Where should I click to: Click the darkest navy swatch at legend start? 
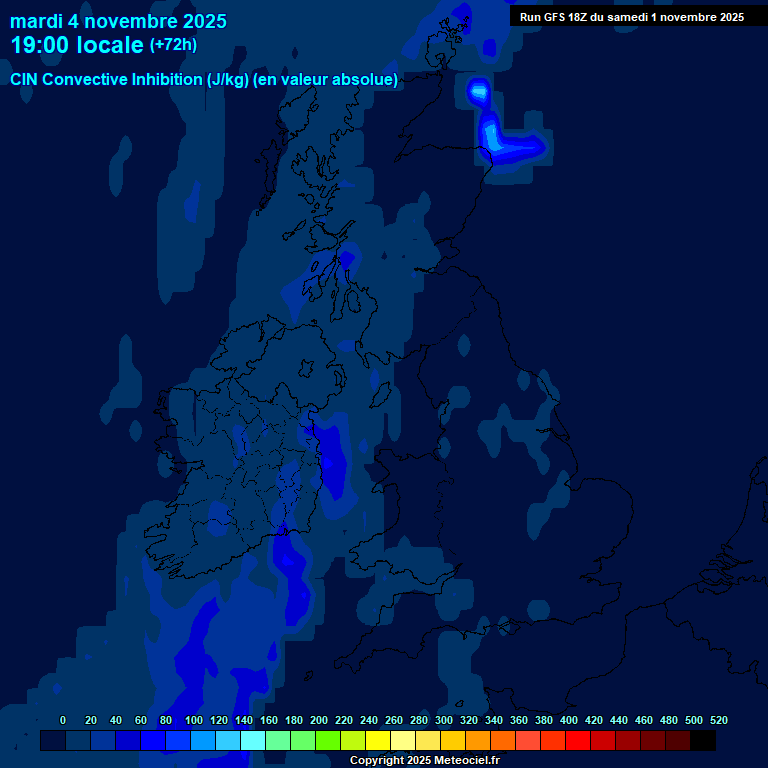(x=53, y=741)
